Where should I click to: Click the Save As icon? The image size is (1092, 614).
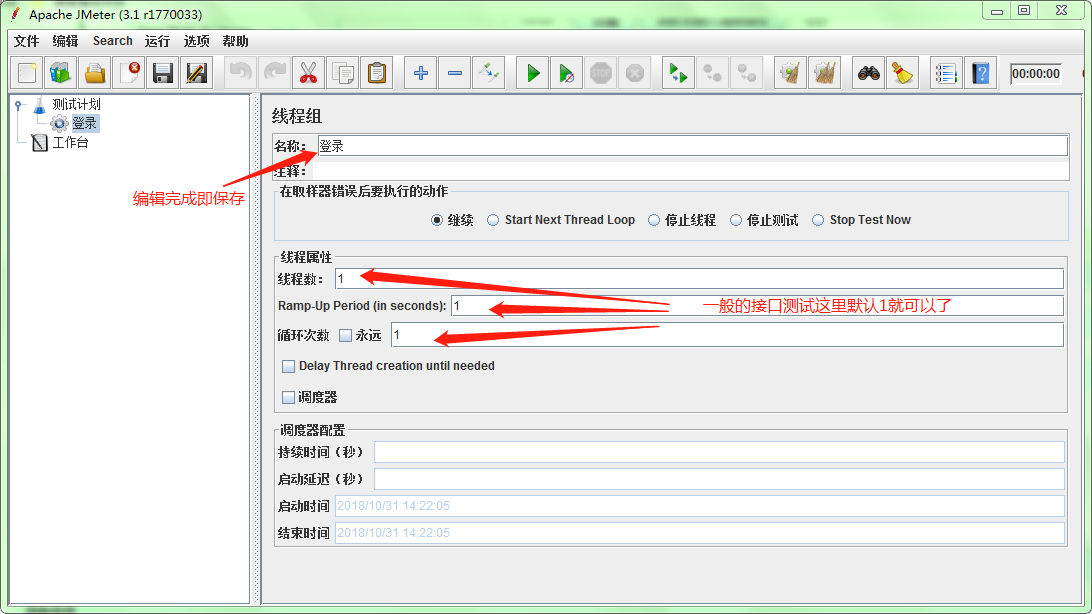[x=197, y=73]
